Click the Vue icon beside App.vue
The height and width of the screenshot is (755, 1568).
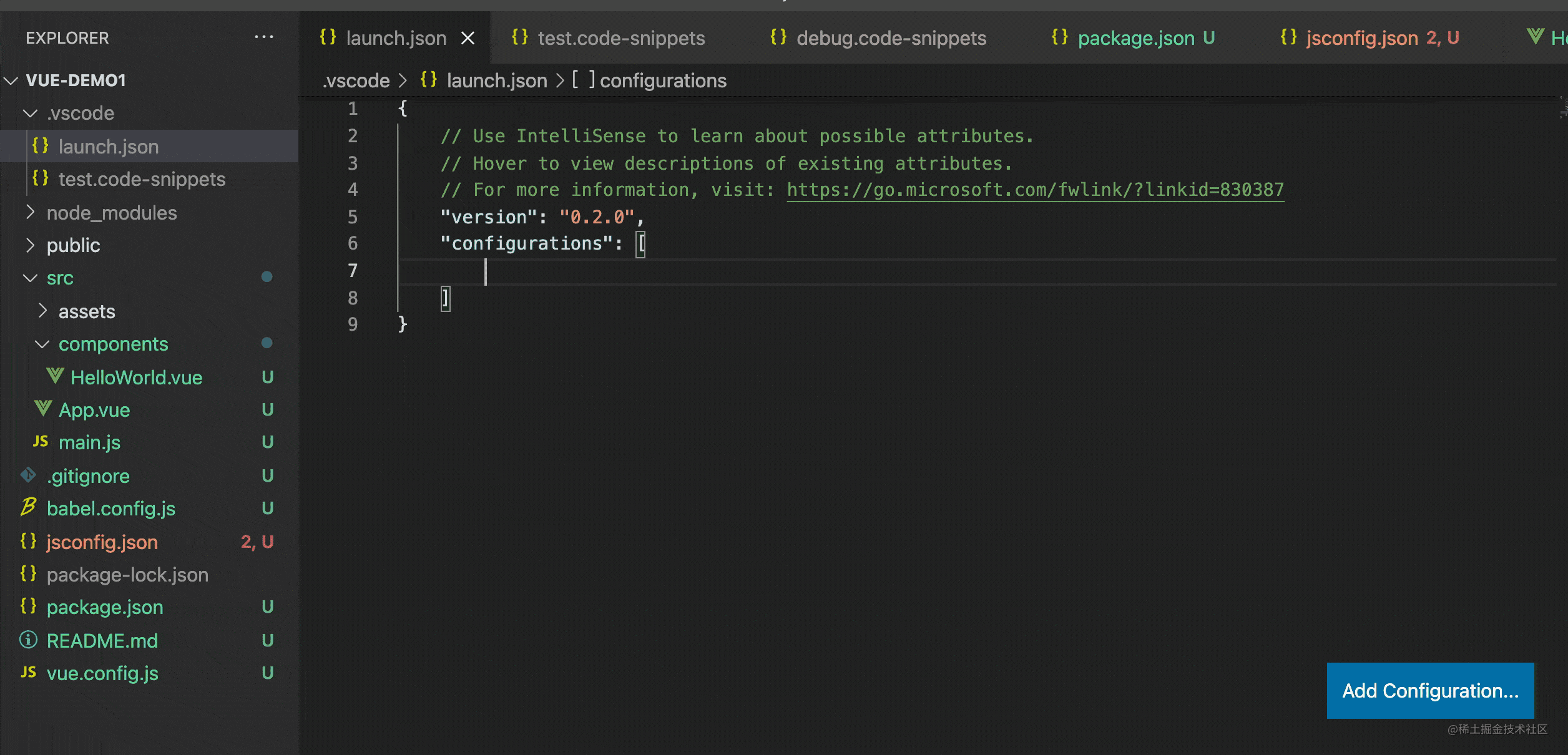[x=43, y=409]
